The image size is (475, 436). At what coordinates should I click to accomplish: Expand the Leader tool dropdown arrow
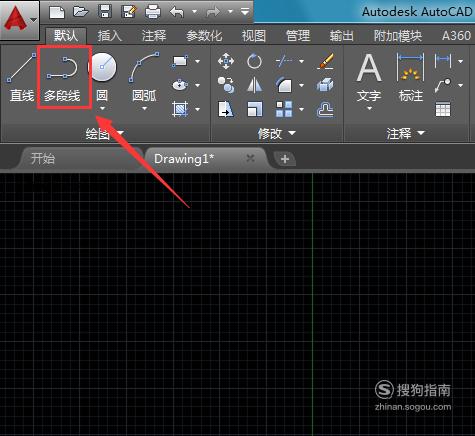coord(461,86)
